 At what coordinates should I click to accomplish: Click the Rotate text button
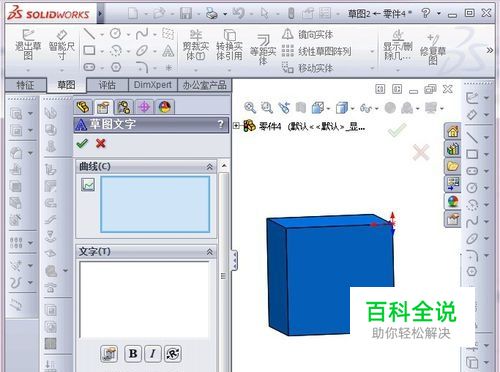pyautogui.click(x=173, y=354)
